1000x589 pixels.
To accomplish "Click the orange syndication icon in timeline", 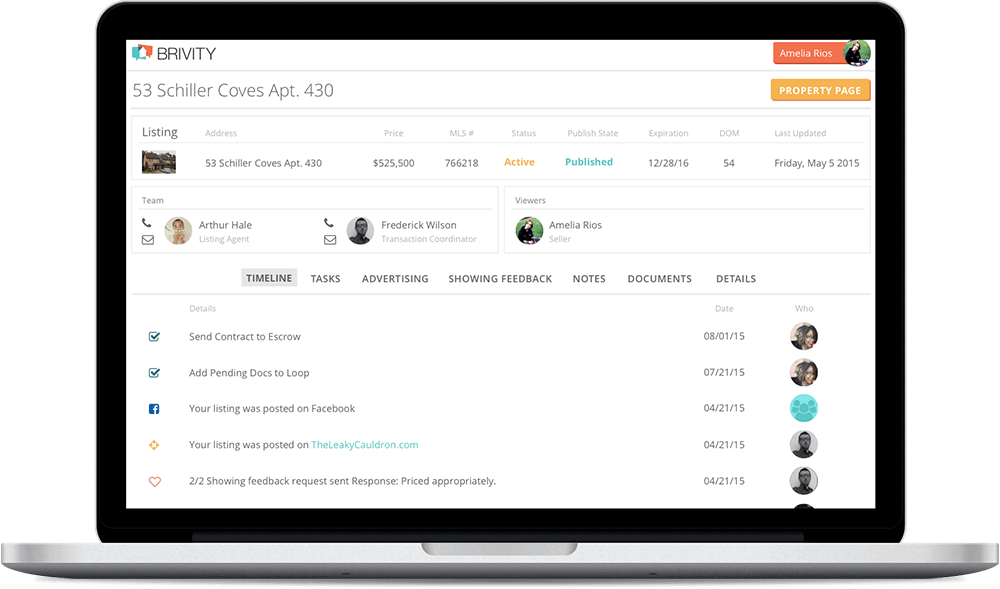I will (x=154, y=445).
